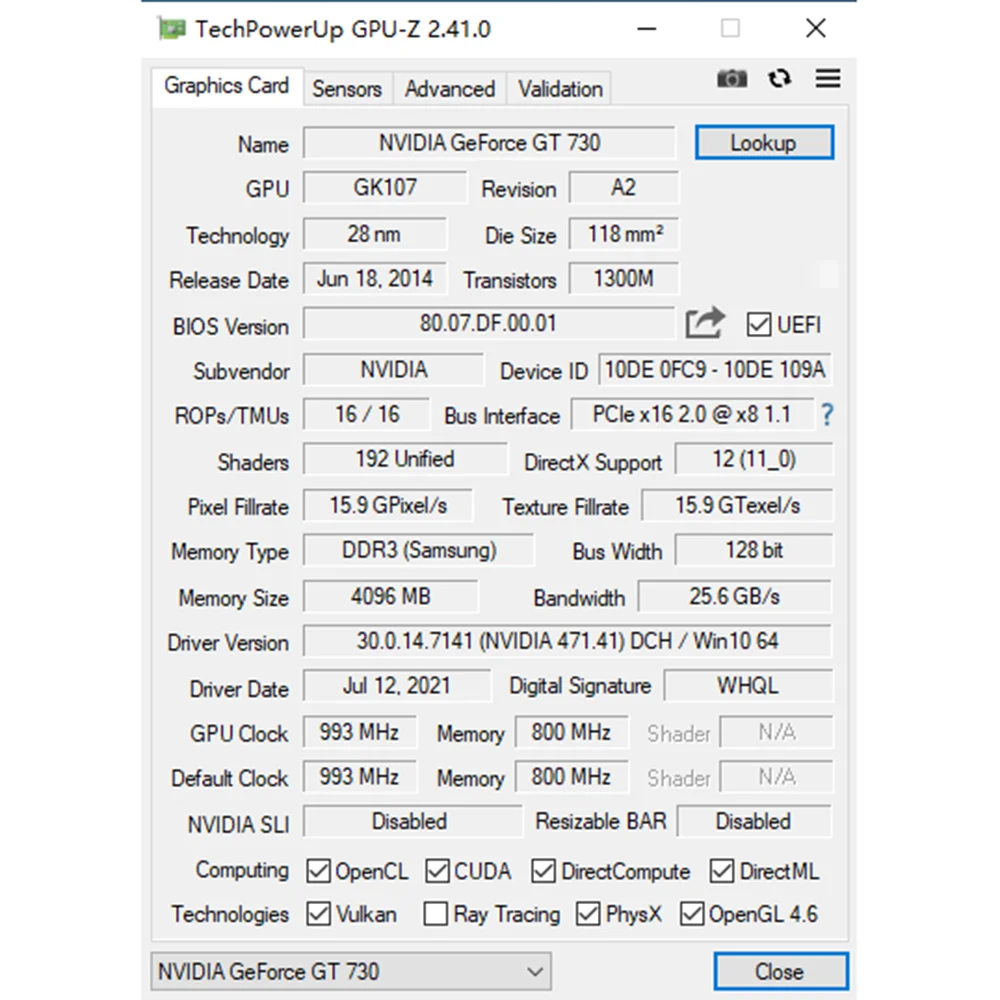This screenshot has width=1000, height=1000.
Task: Click the GPU Clock field 993 MHz
Action: tap(360, 732)
